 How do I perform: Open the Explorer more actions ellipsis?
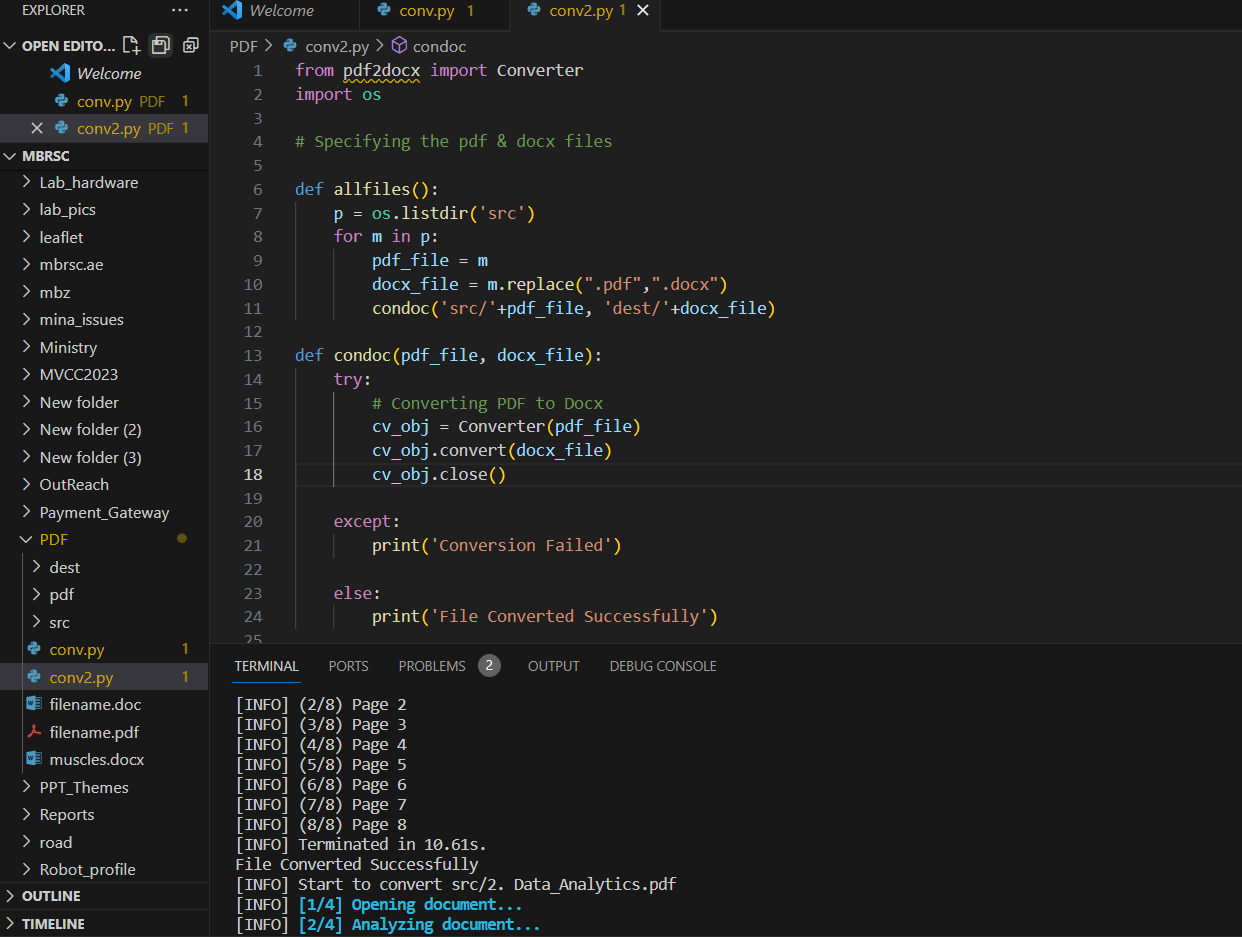point(180,10)
